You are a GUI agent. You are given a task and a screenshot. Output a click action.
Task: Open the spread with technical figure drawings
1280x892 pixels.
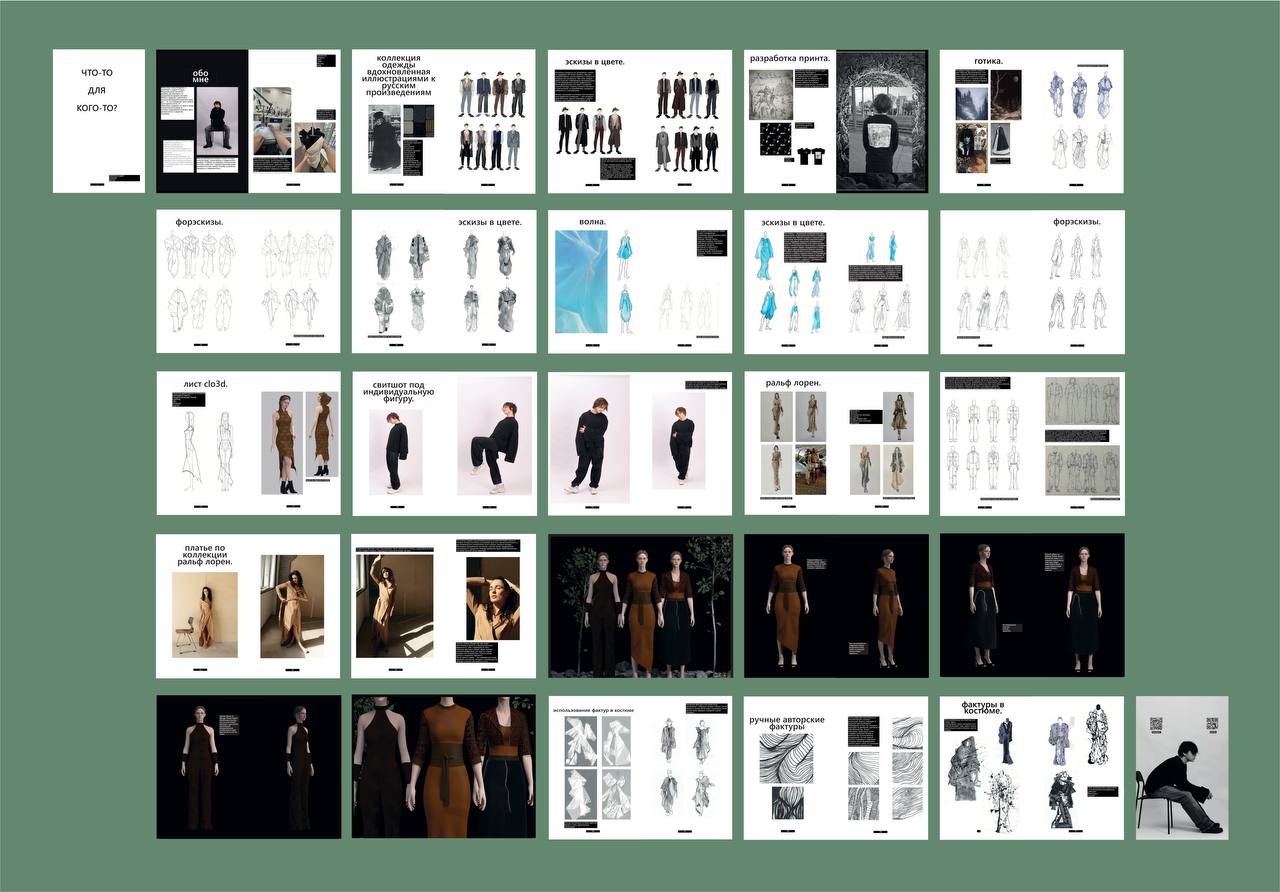(1032, 443)
